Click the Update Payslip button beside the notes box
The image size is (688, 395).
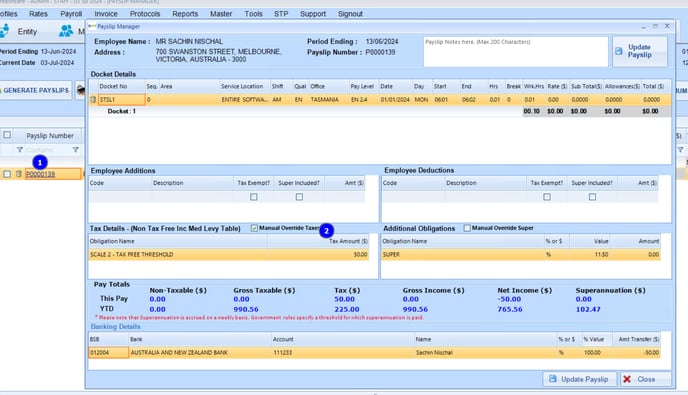(640, 51)
